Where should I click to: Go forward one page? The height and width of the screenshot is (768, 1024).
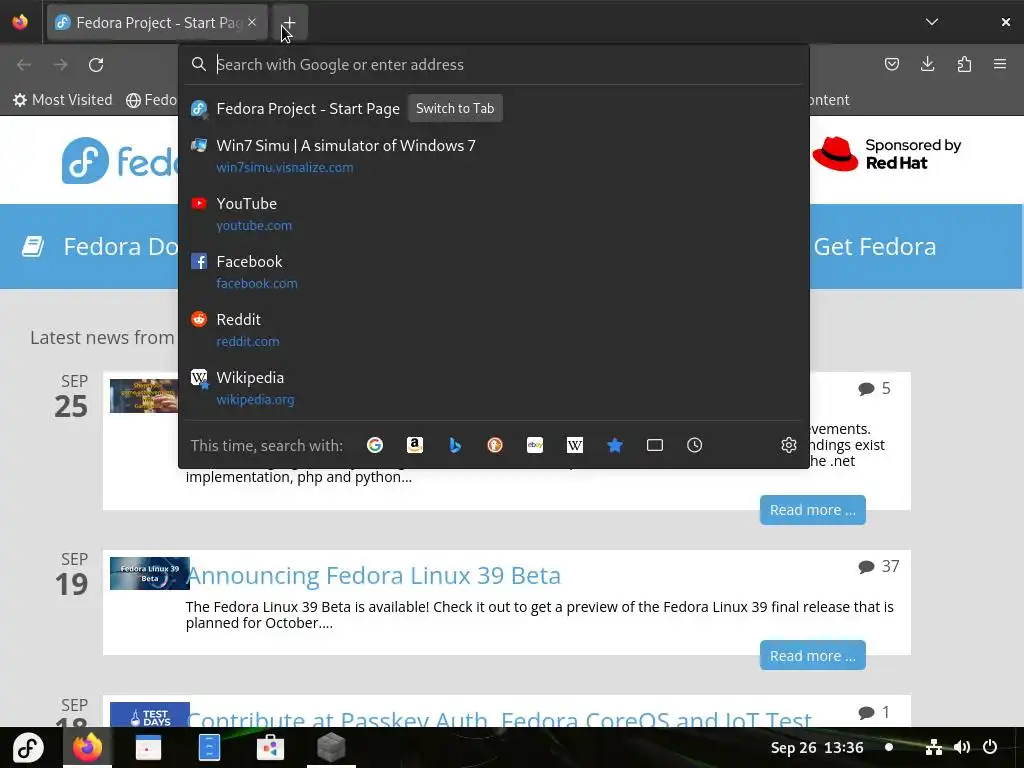(x=60, y=65)
